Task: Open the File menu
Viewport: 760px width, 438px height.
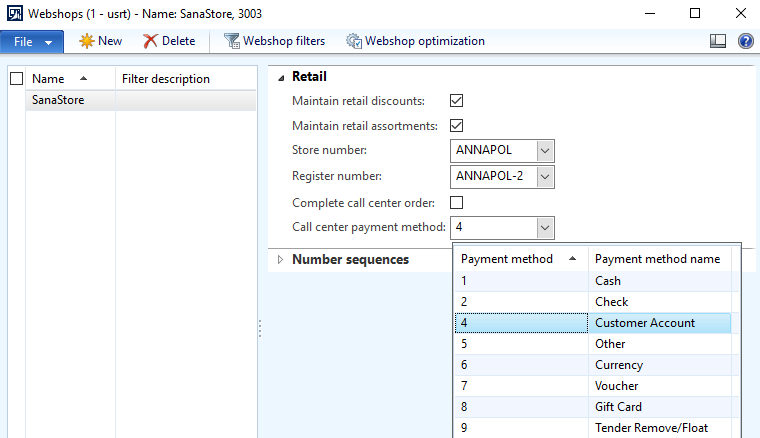Action: click(x=32, y=42)
